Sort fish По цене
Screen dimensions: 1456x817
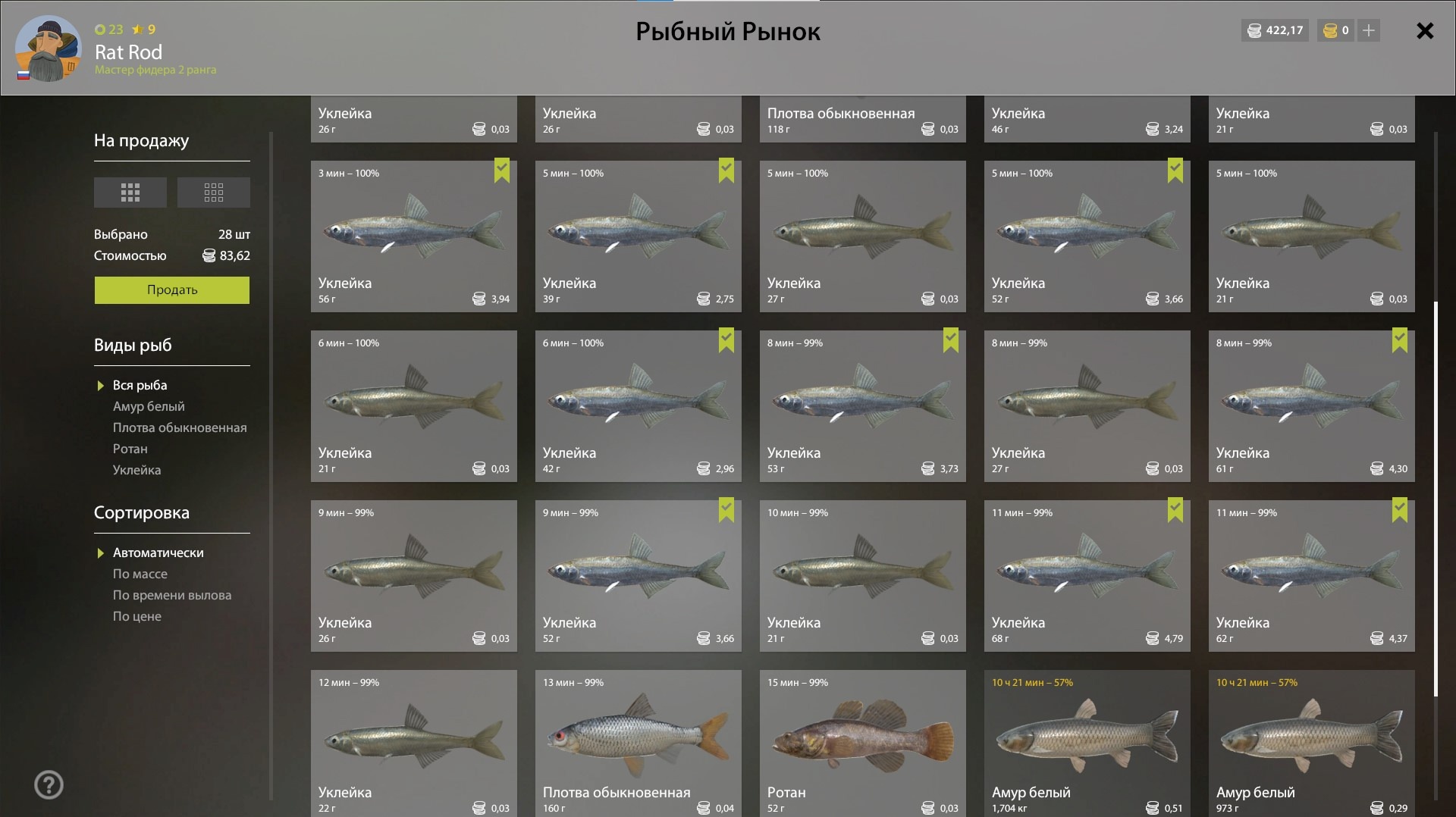(137, 616)
